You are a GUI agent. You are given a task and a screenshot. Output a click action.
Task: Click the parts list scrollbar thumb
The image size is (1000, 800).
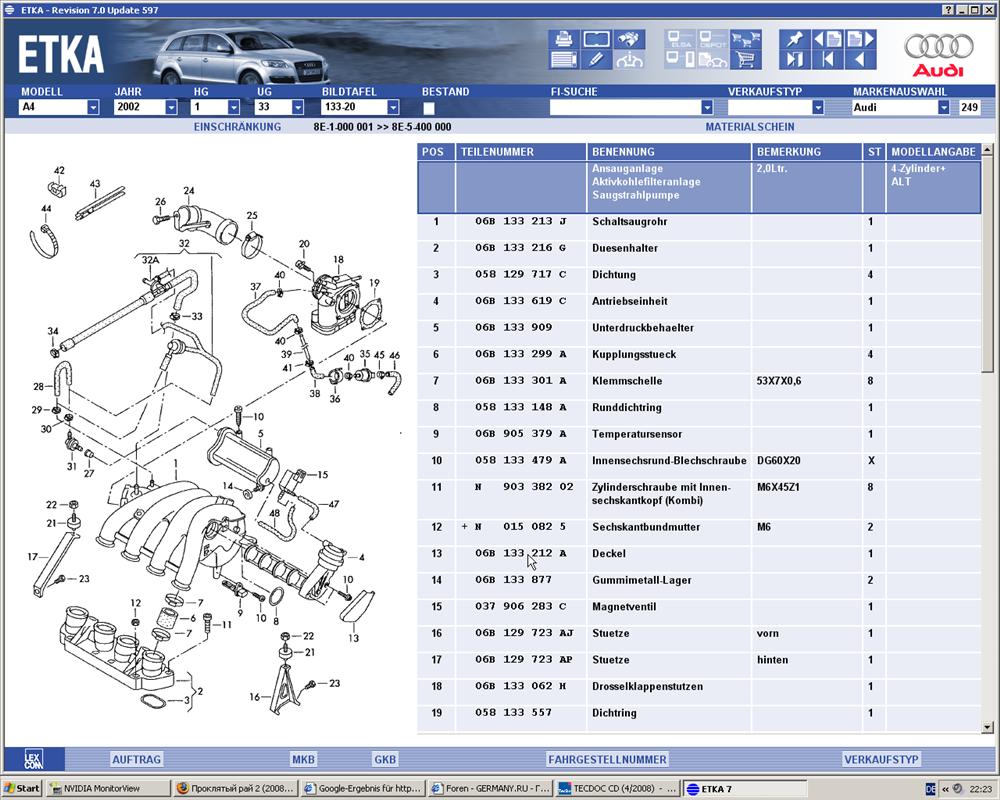(x=987, y=264)
